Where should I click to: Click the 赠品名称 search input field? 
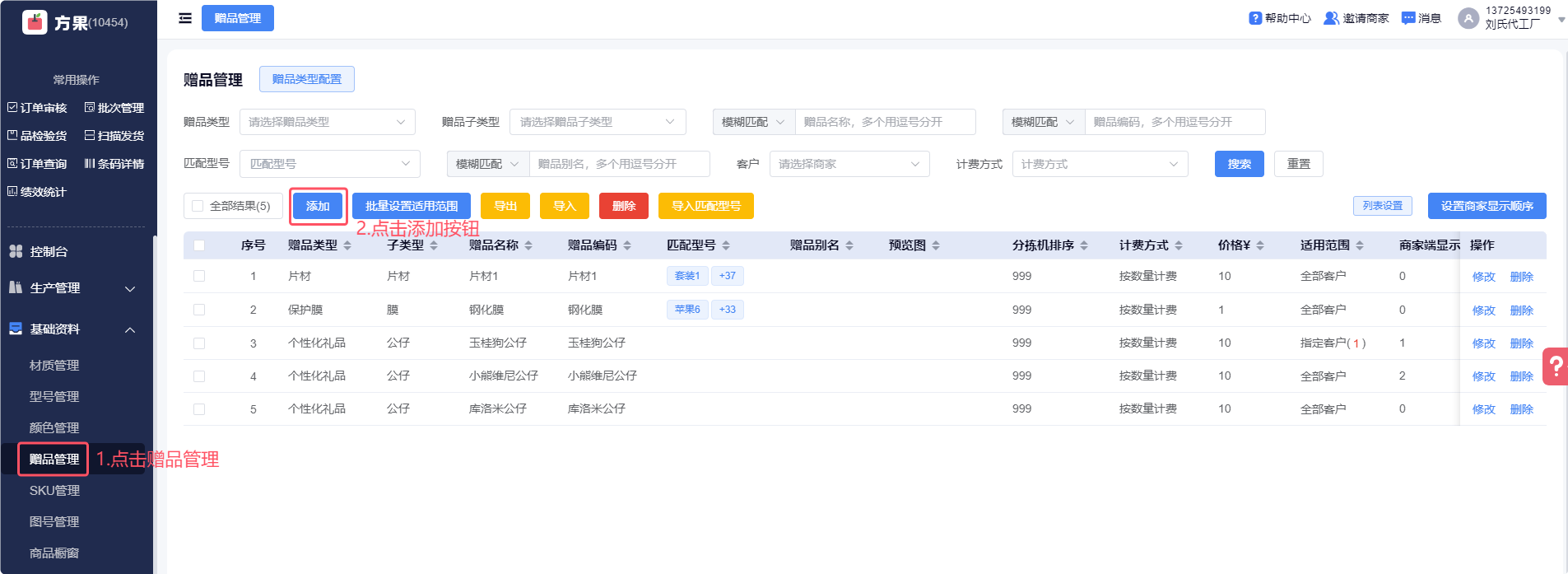point(885,122)
